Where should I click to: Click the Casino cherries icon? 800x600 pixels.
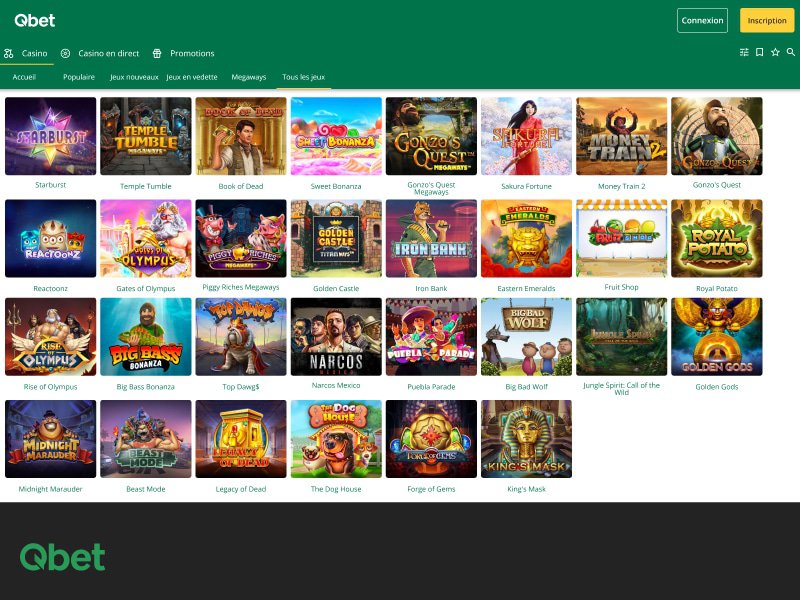coord(9,53)
